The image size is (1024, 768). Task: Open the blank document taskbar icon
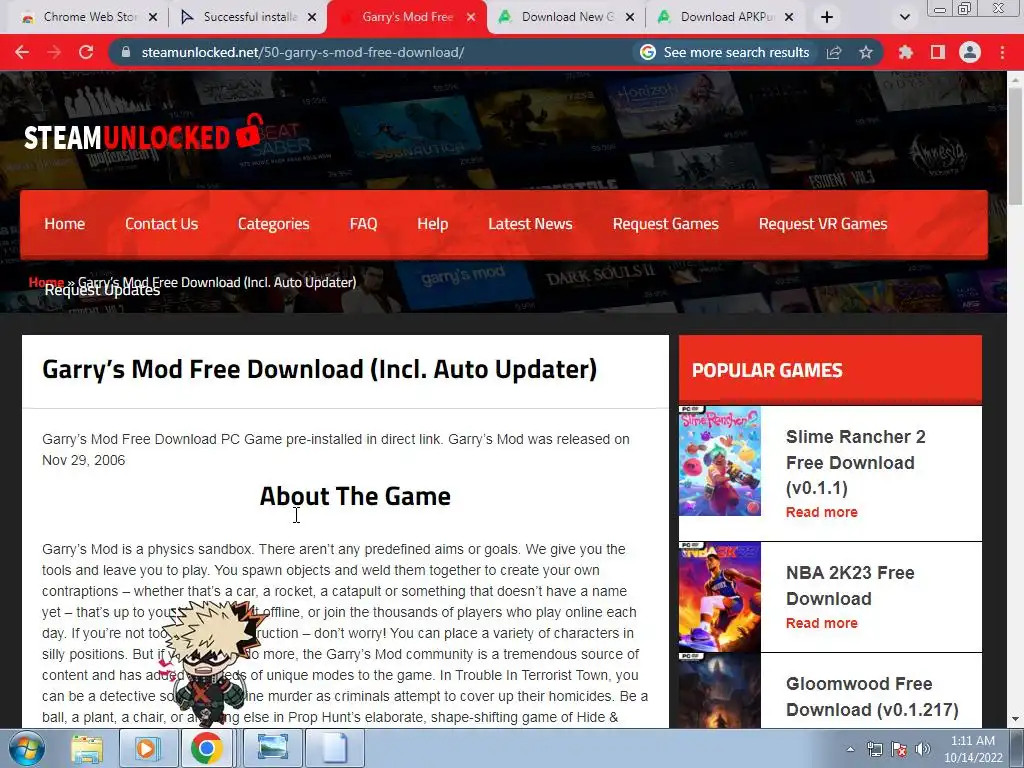click(x=334, y=748)
